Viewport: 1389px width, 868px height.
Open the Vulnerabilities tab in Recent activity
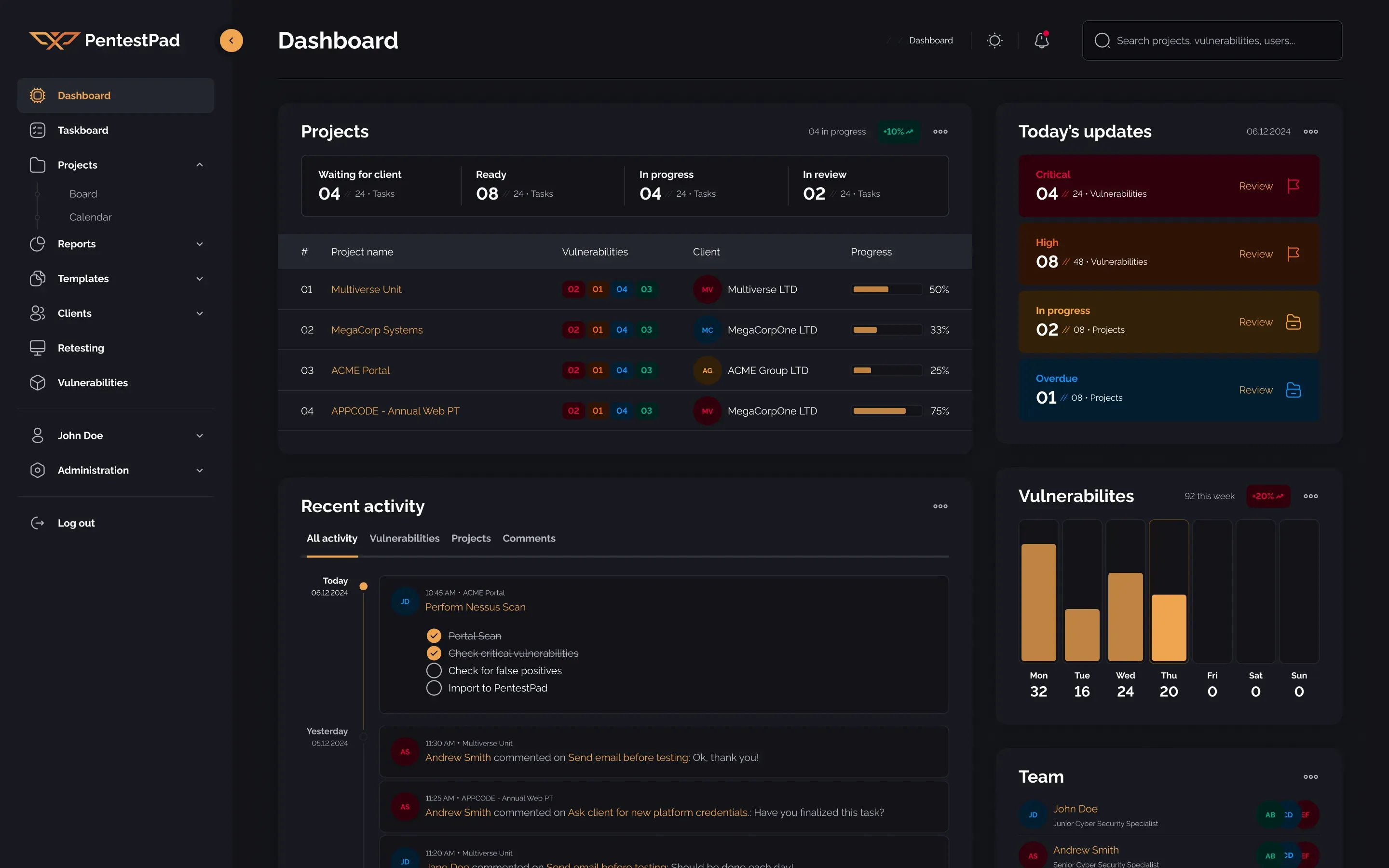click(404, 538)
